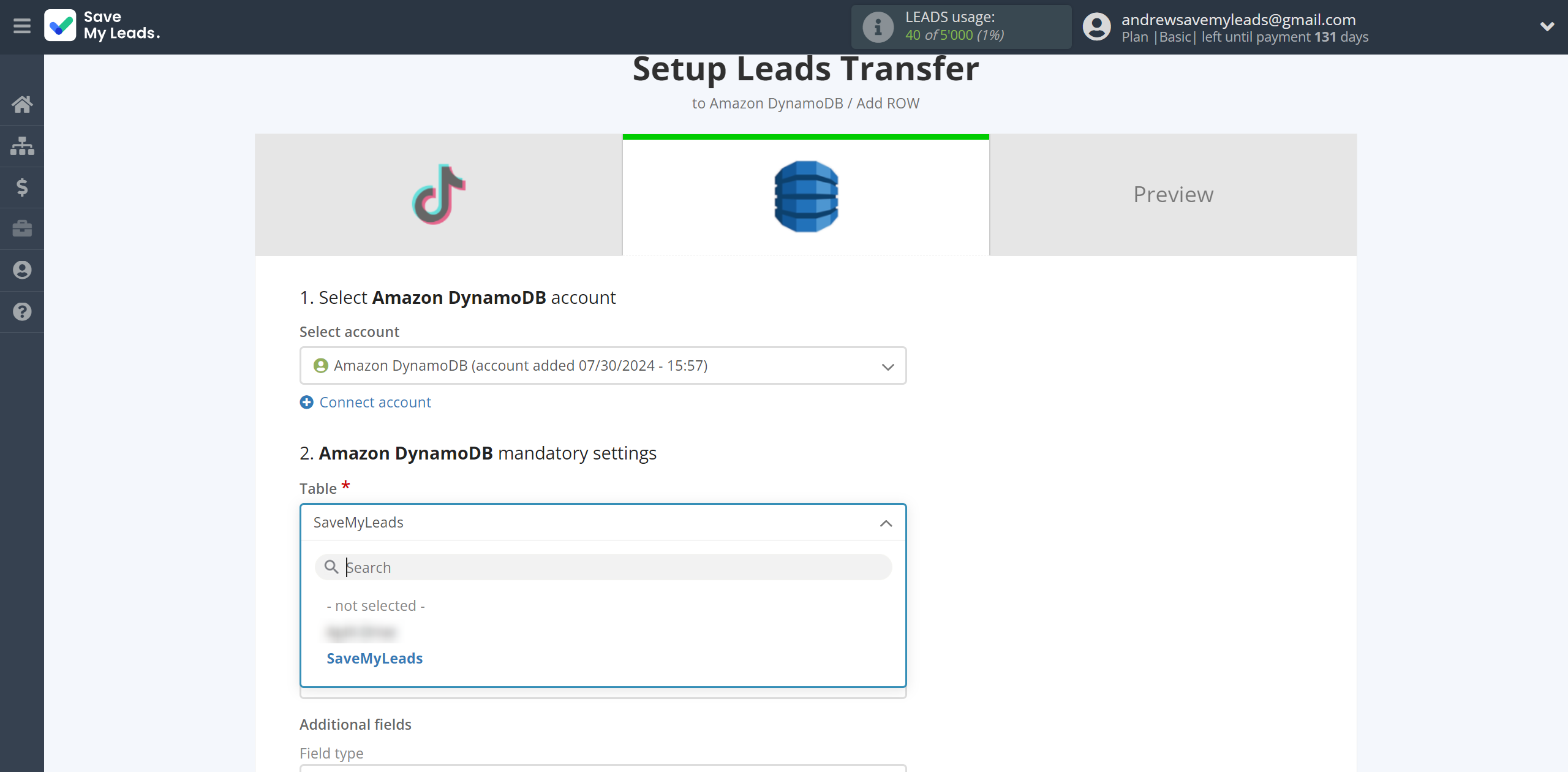
Task: Click the Save My Leads logo
Action: click(x=102, y=26)
